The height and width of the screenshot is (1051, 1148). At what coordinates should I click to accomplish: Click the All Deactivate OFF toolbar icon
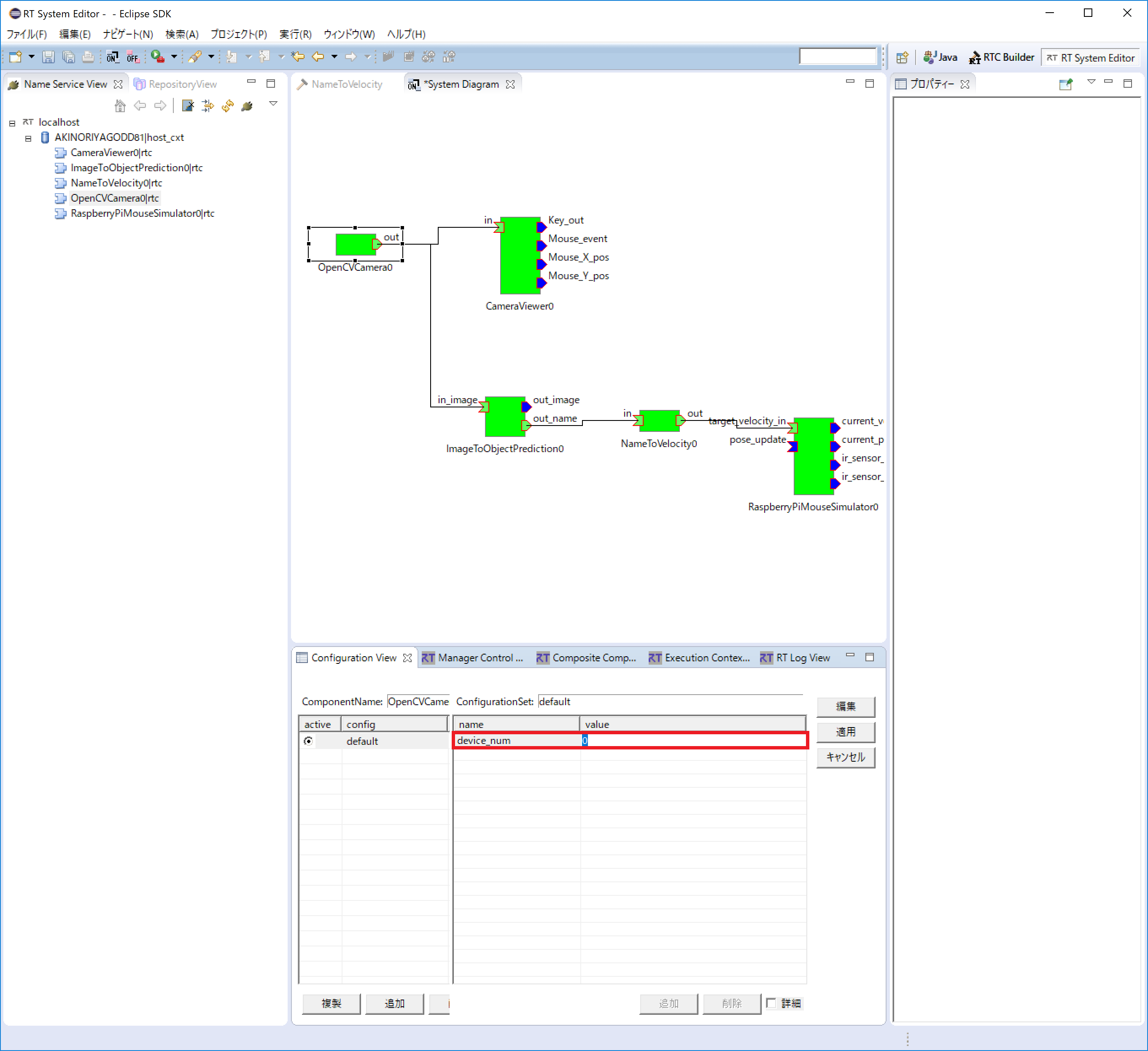[x=133, y=57]
